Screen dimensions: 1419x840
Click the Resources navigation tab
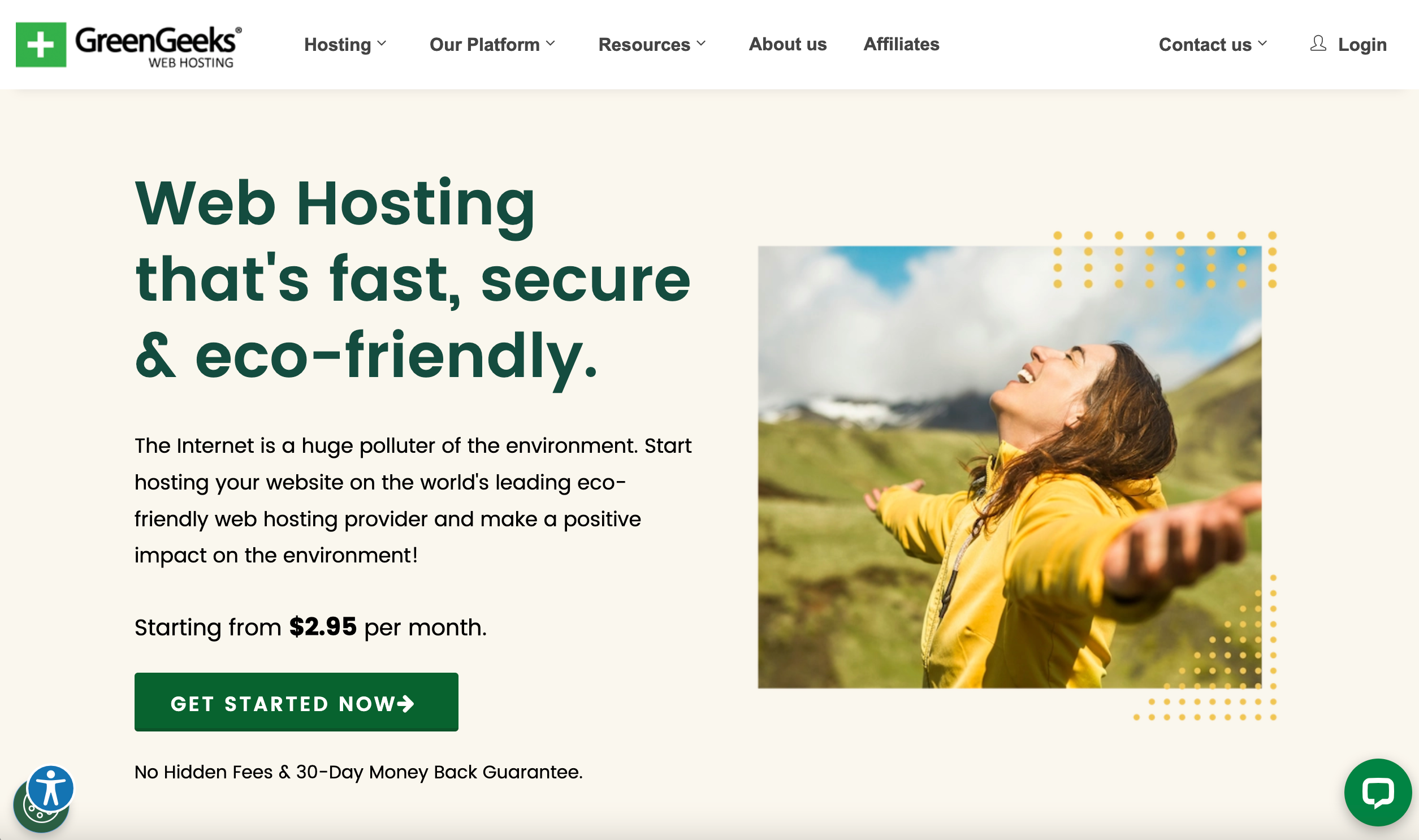[x=652, y=44]
